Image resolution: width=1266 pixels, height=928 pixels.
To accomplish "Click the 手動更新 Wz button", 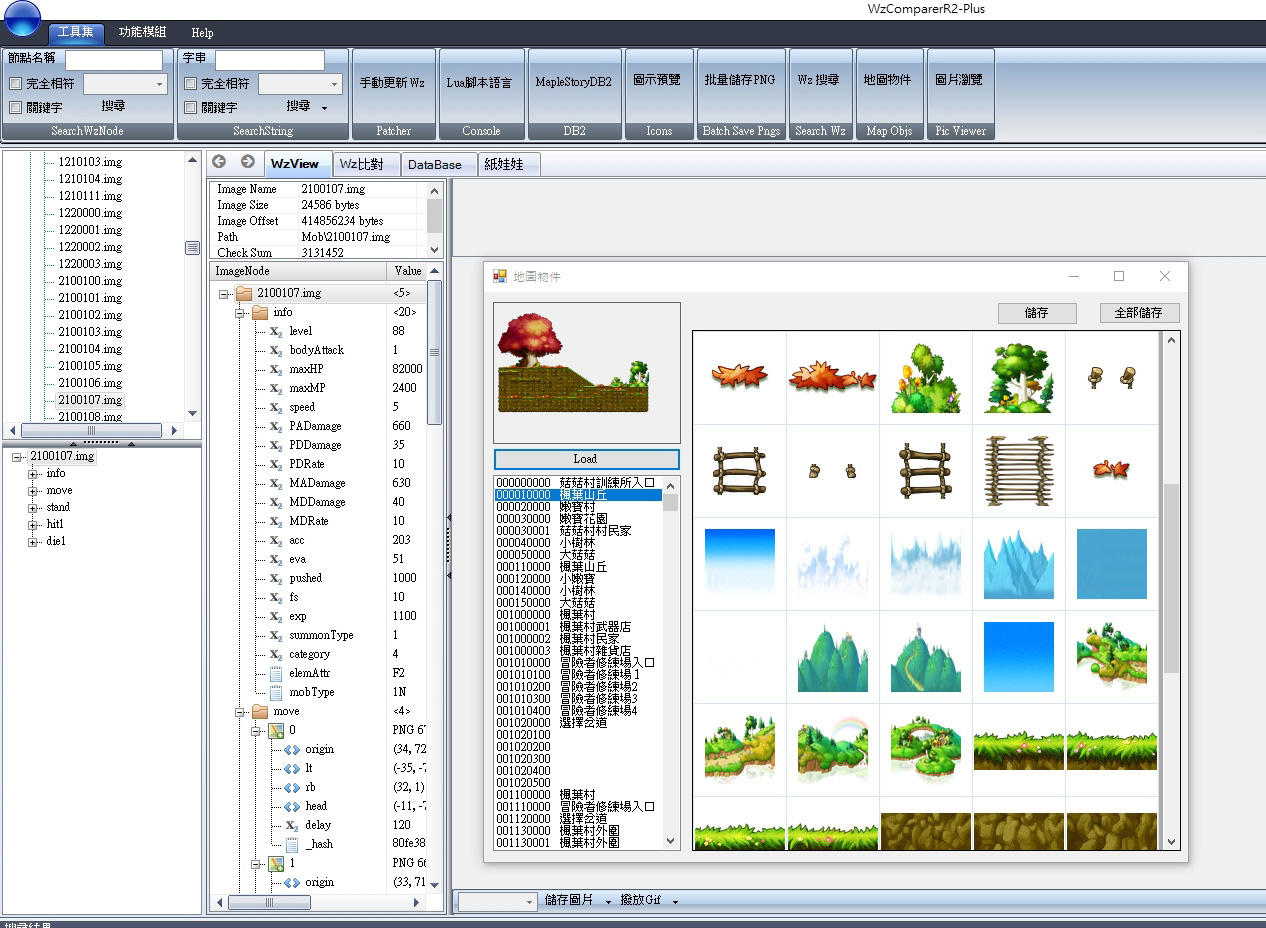I will coord(393,82).
